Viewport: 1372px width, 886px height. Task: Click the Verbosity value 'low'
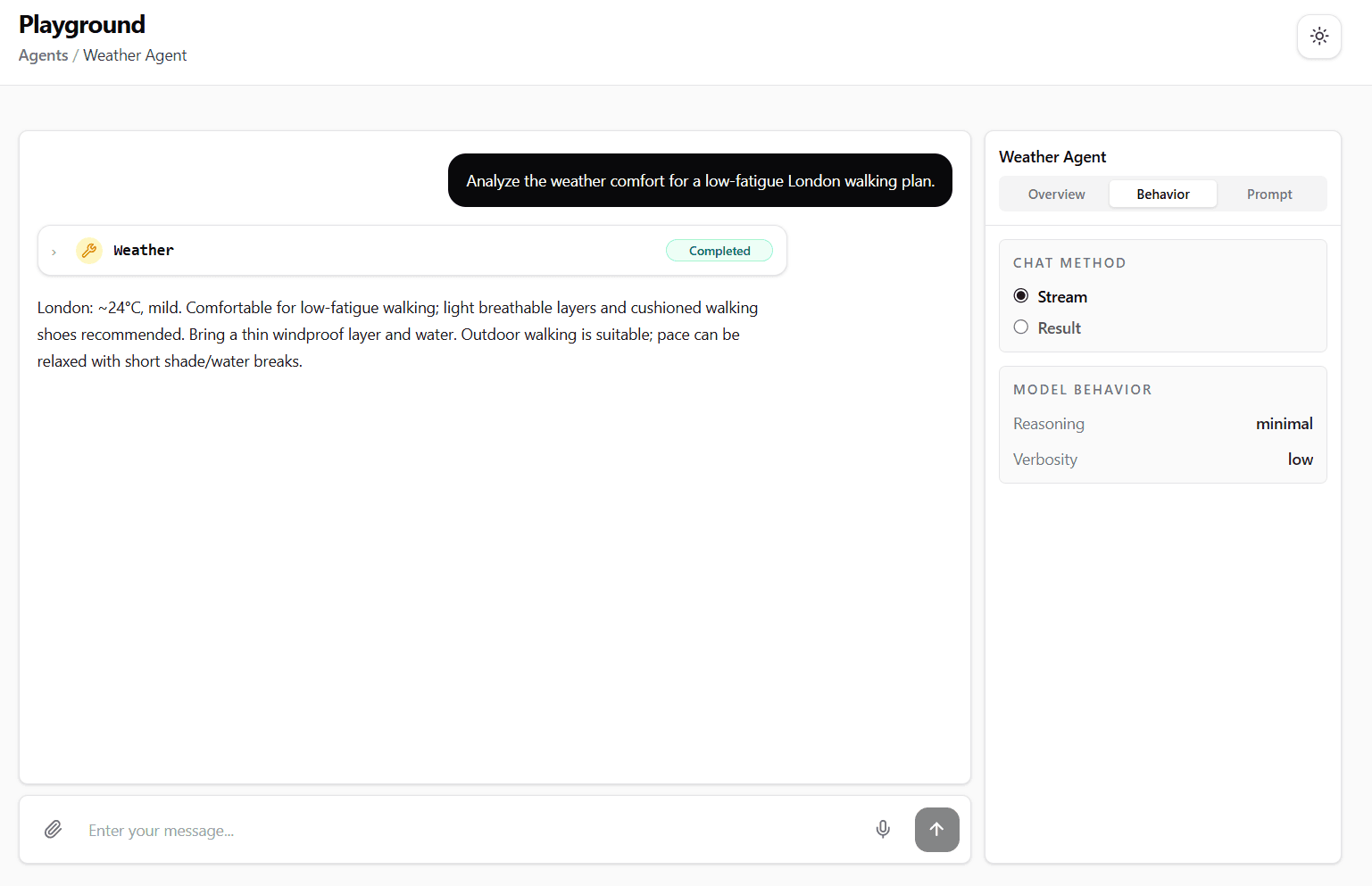[x=1300, y=460]
